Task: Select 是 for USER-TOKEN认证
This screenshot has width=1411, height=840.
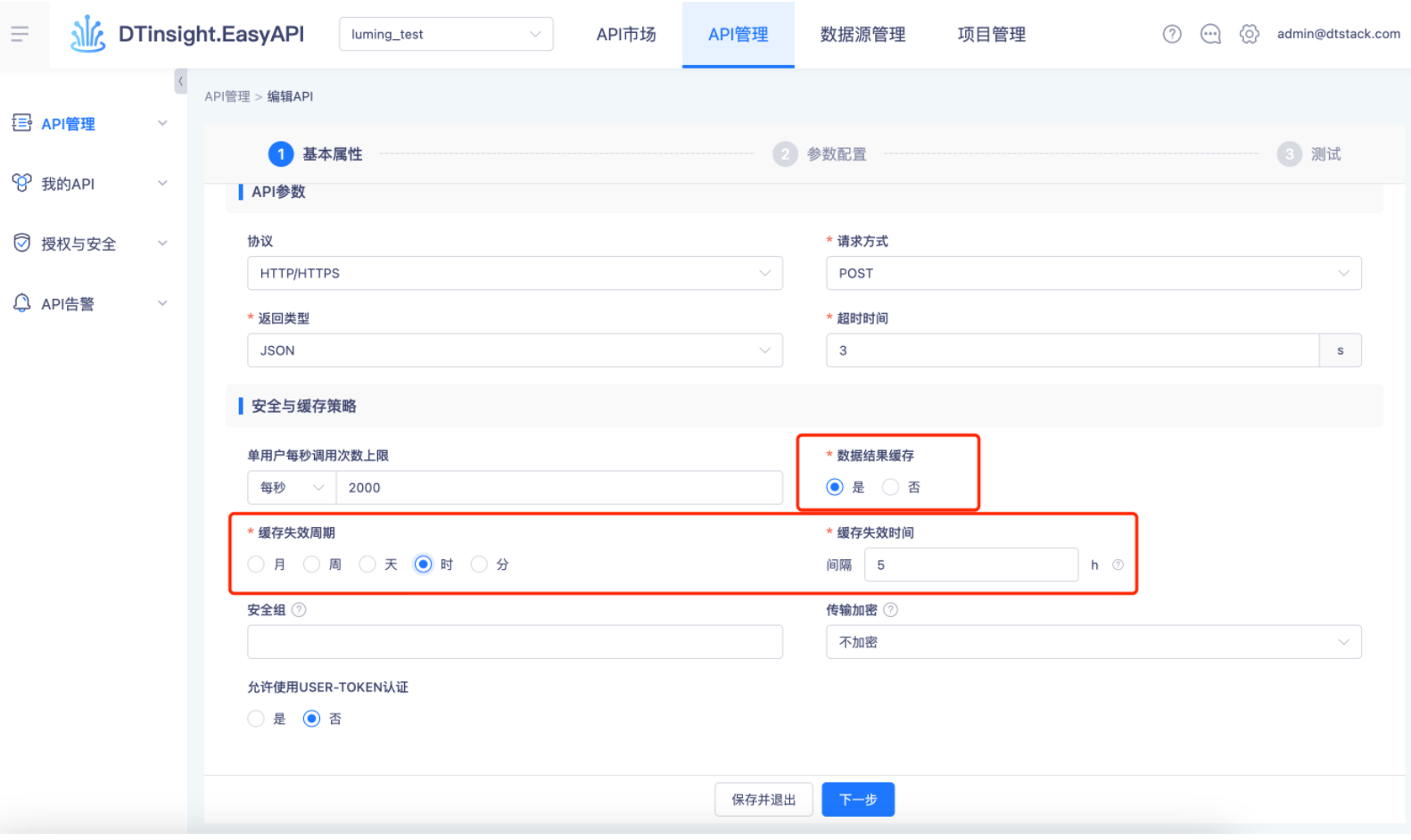Action: pyautogui.click(x=256, y=719)
